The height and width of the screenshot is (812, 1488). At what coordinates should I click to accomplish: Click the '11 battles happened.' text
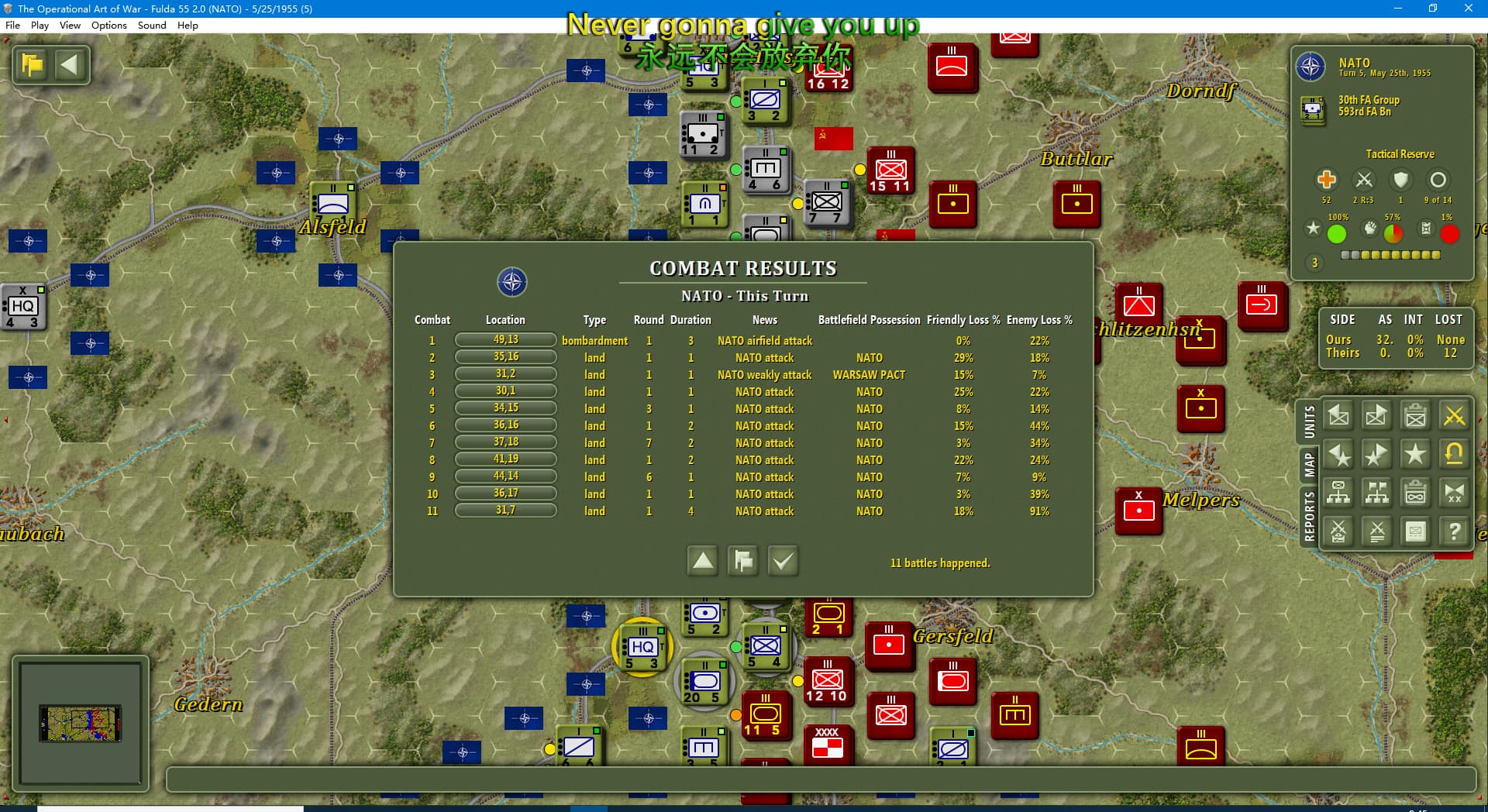coord(940,563)
